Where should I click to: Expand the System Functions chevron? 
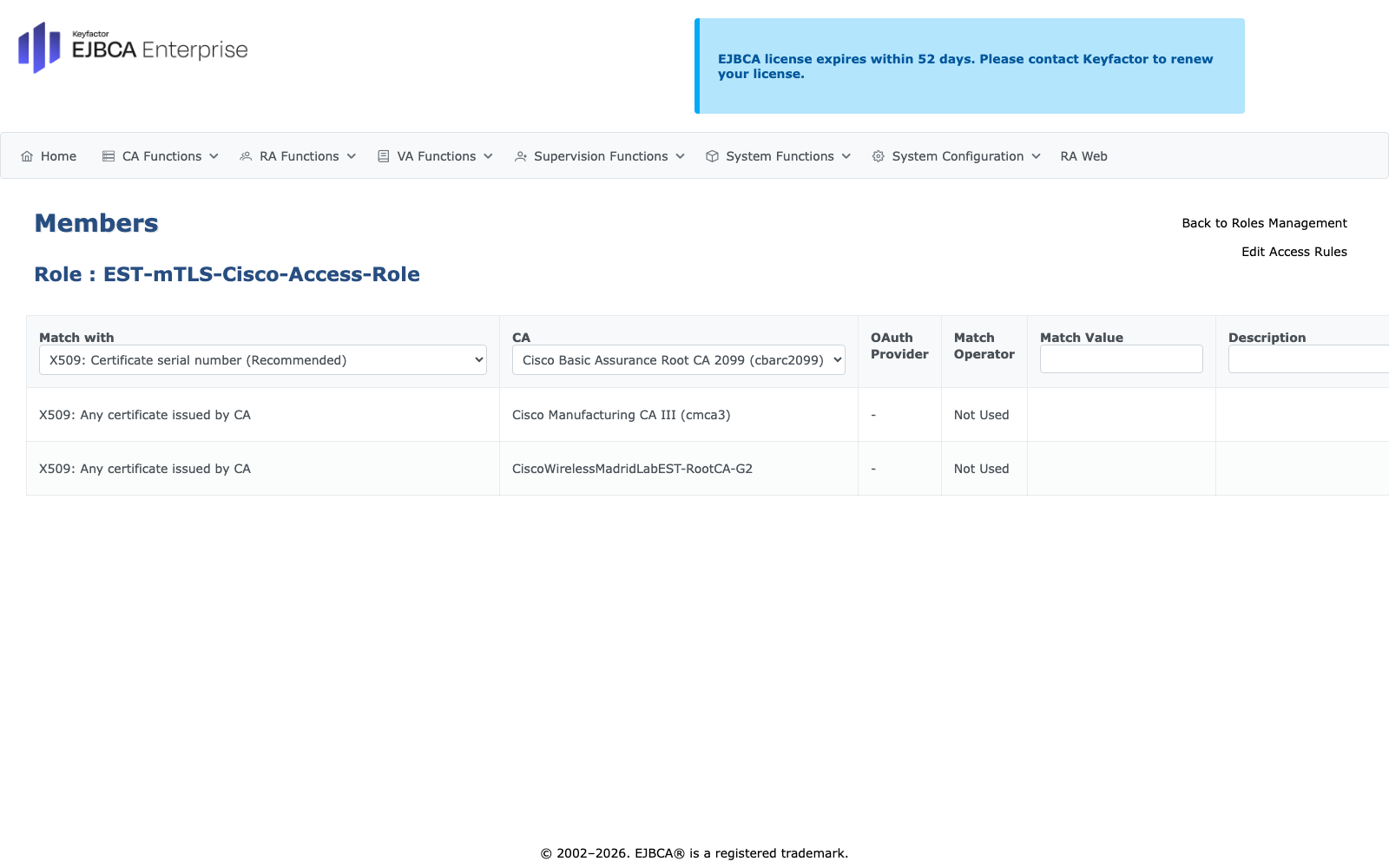point(846,156)
